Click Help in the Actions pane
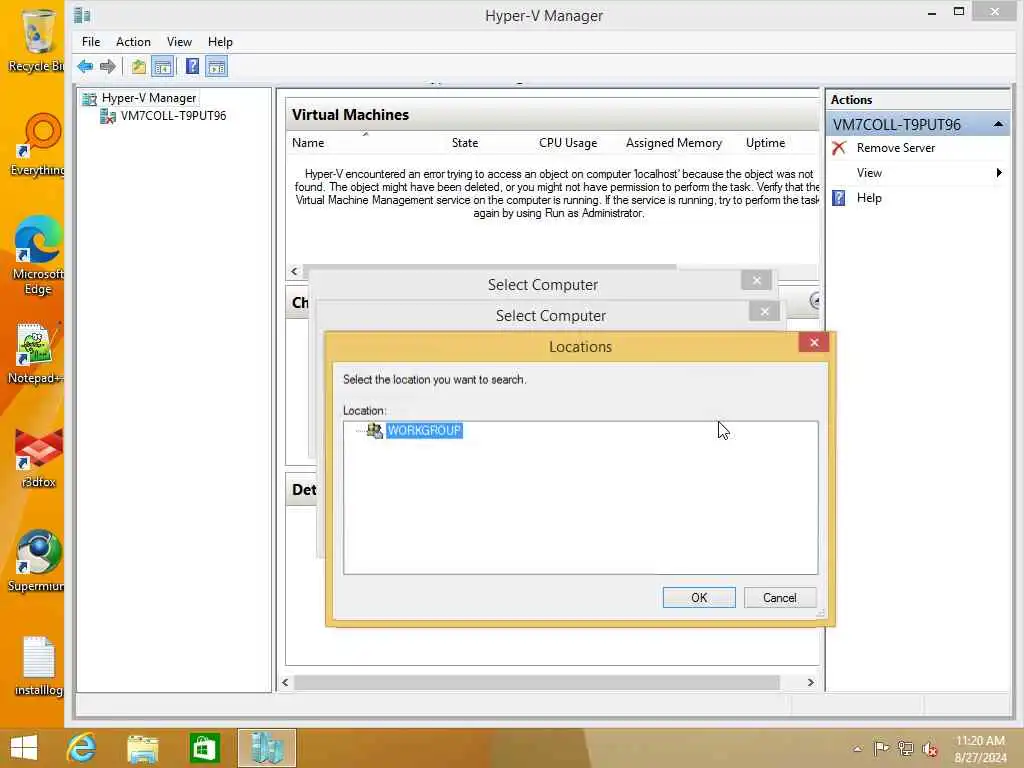1024x768 pixels. click(x=869, y=198)
